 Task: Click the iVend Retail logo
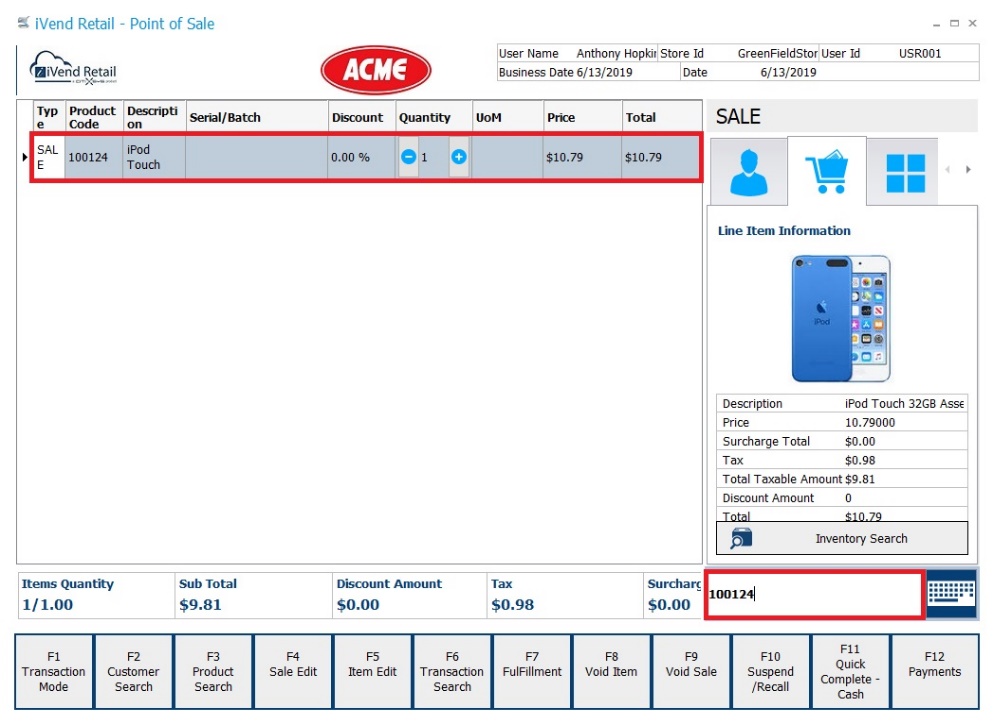coord(74,68)
